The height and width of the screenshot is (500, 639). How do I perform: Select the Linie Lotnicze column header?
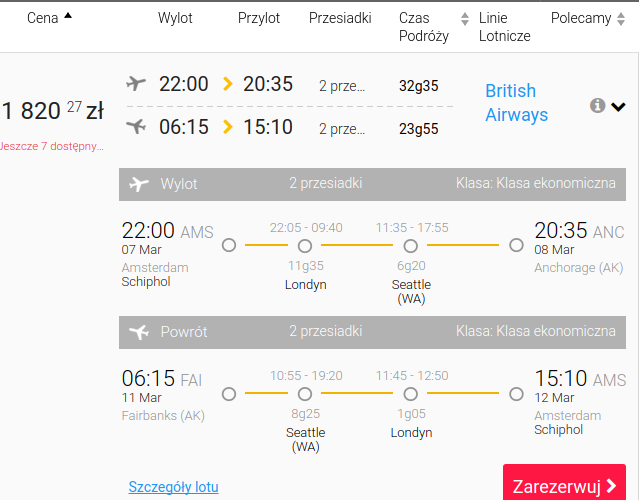(505, 27)
